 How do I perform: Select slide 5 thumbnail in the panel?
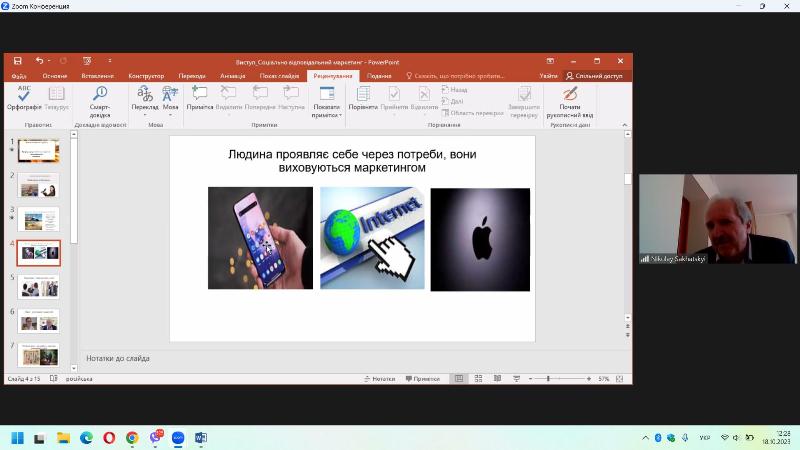pyautogui.click(x=39, y=286)
